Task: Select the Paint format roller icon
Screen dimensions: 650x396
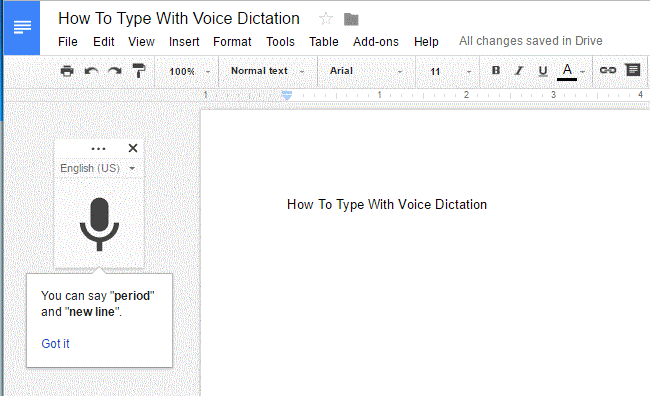Action: click(139, 71)
